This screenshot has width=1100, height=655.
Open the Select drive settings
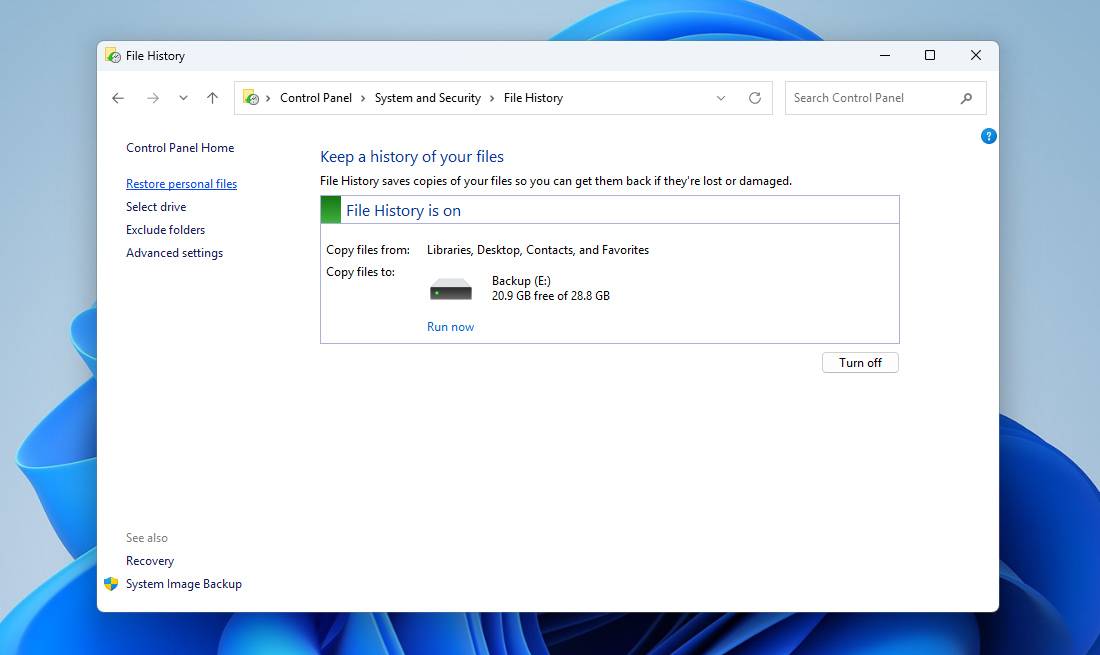[156, 206]
